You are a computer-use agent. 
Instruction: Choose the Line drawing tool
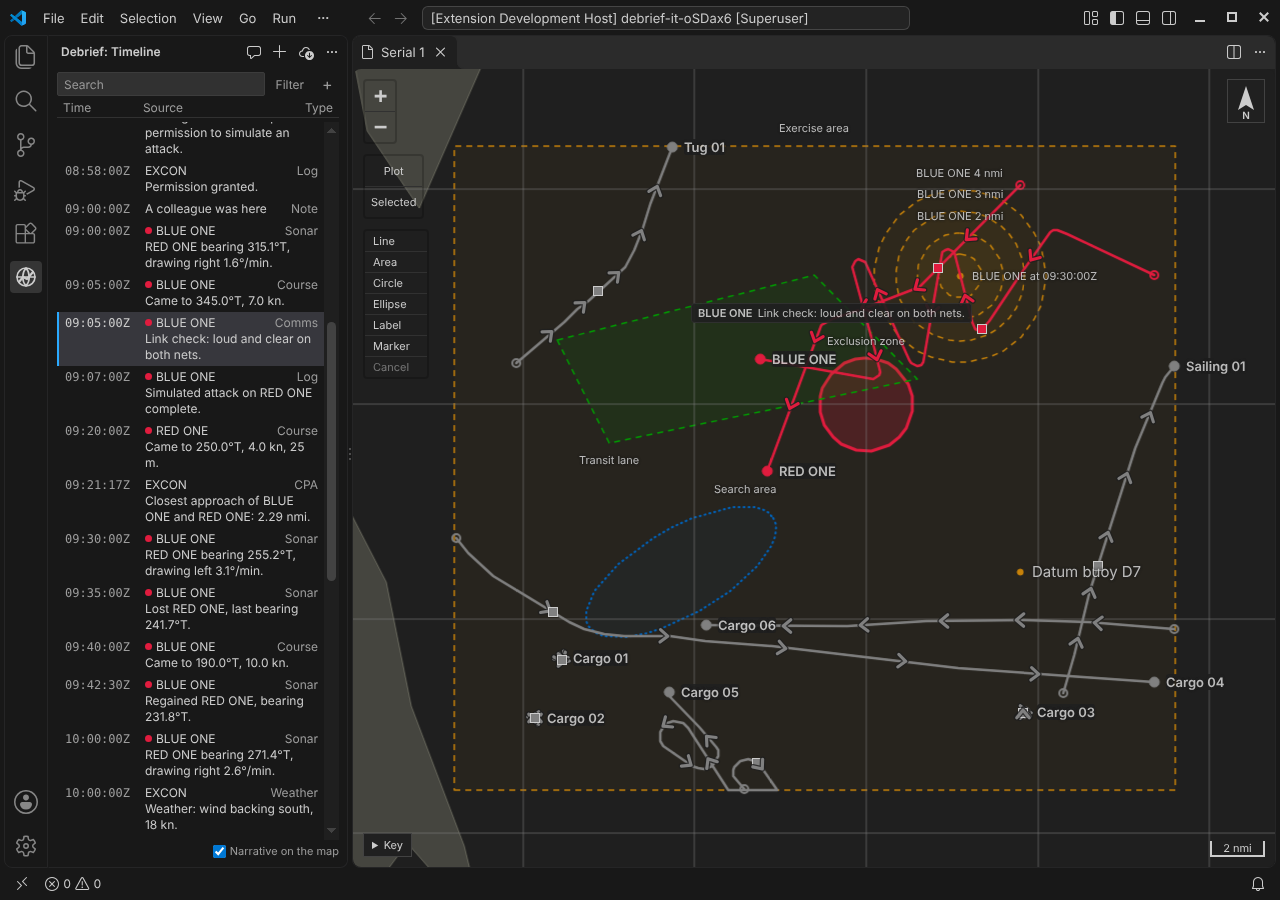click(396, 241)
